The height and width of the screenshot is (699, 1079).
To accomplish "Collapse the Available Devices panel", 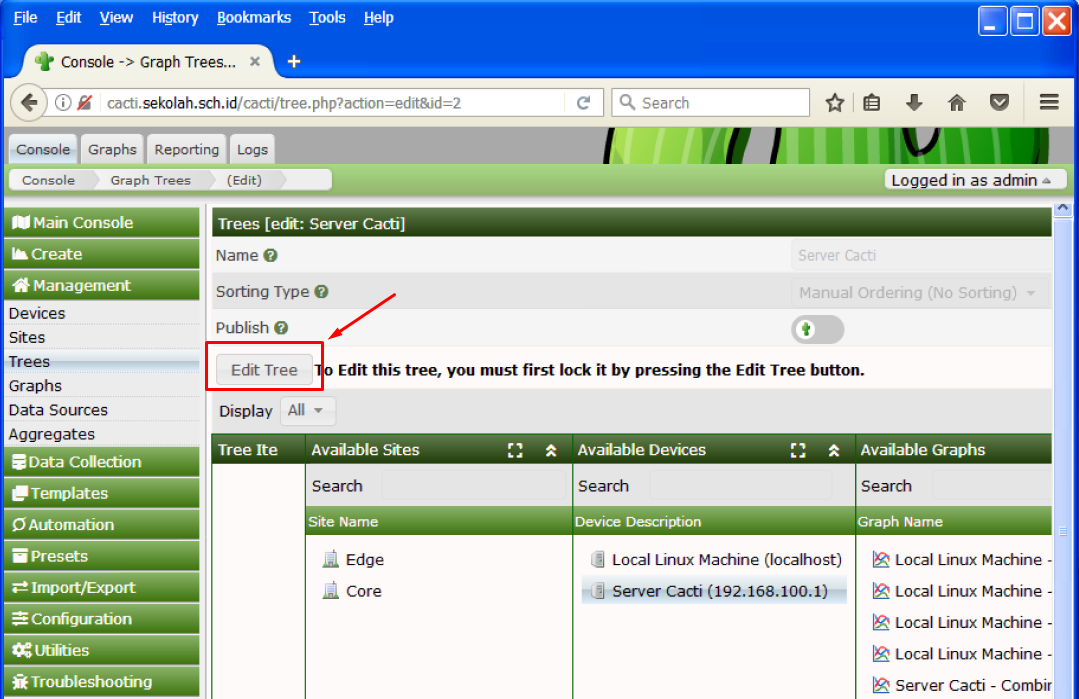I will click(x=834, y=451).
